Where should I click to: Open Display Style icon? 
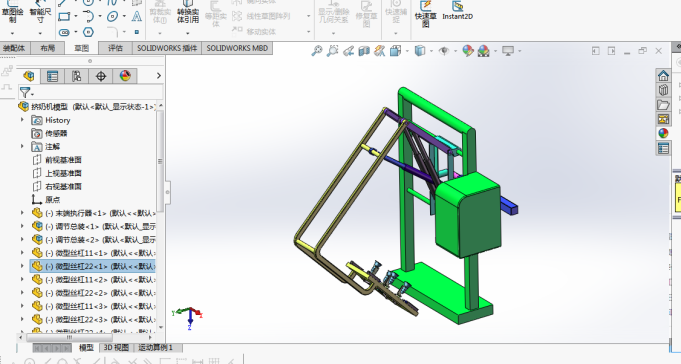point(420,51)
